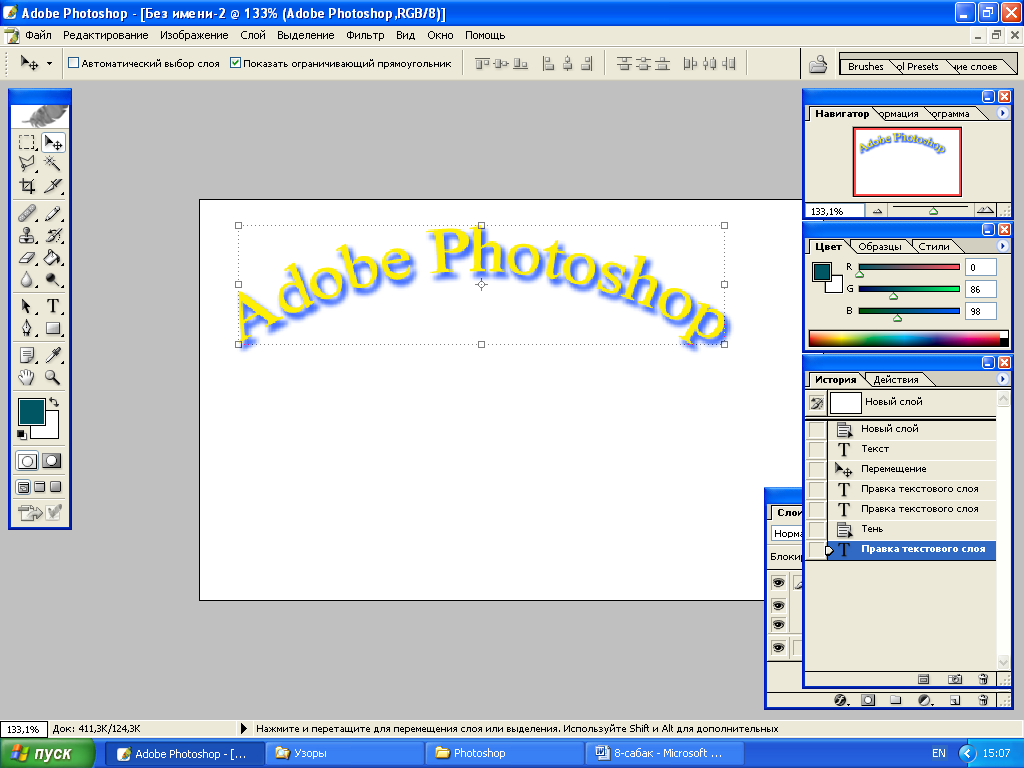Open the Выделение menu

(x=306, y=35)
